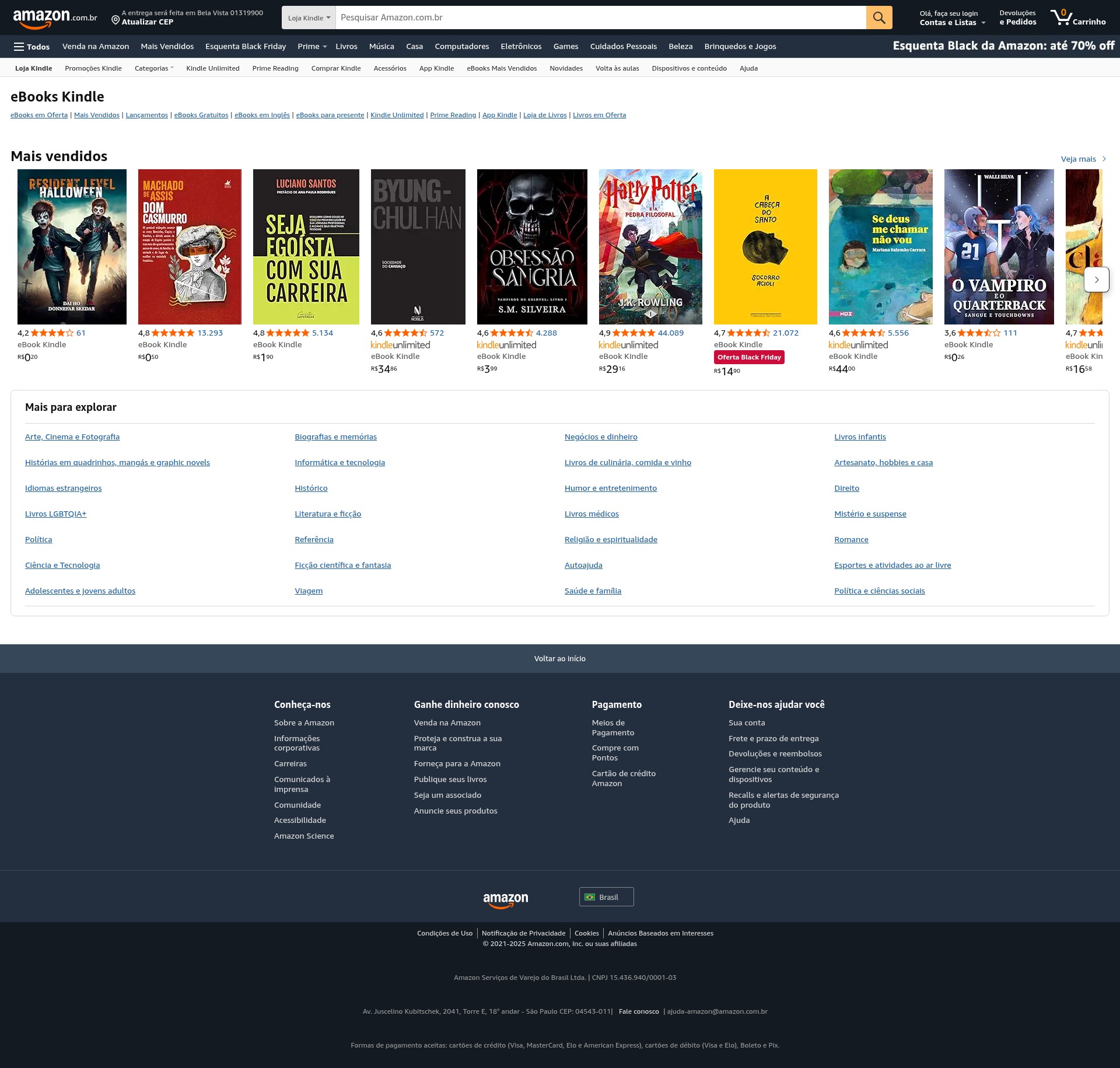
Task: Open Harry Potter Pedra Filosofal cover
Action: (x=650, y=247)
